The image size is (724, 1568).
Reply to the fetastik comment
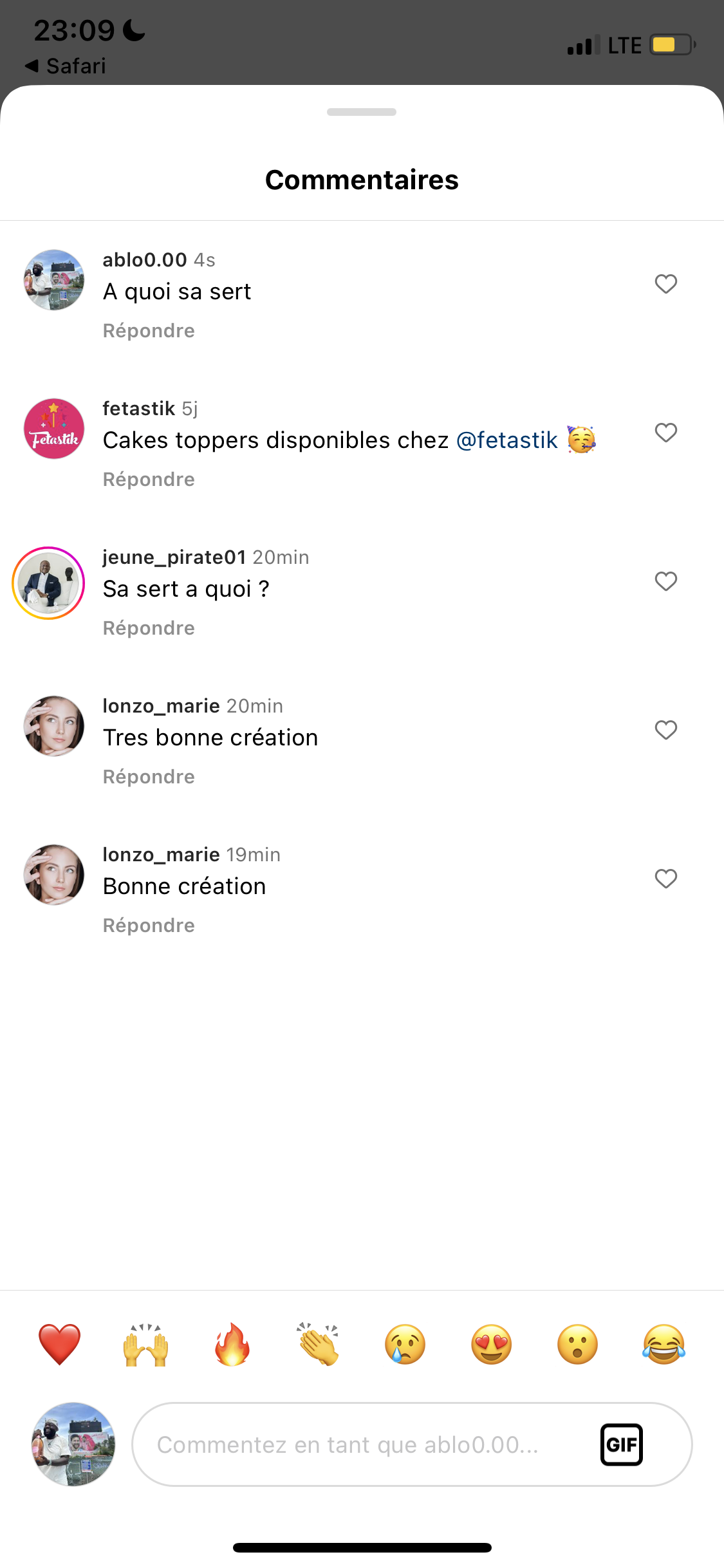point(149,480)
